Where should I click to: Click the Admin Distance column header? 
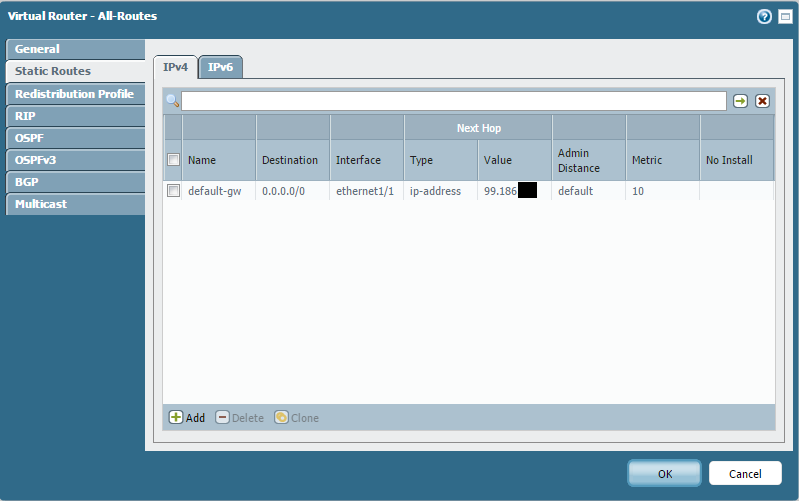[x=589, y=160]
